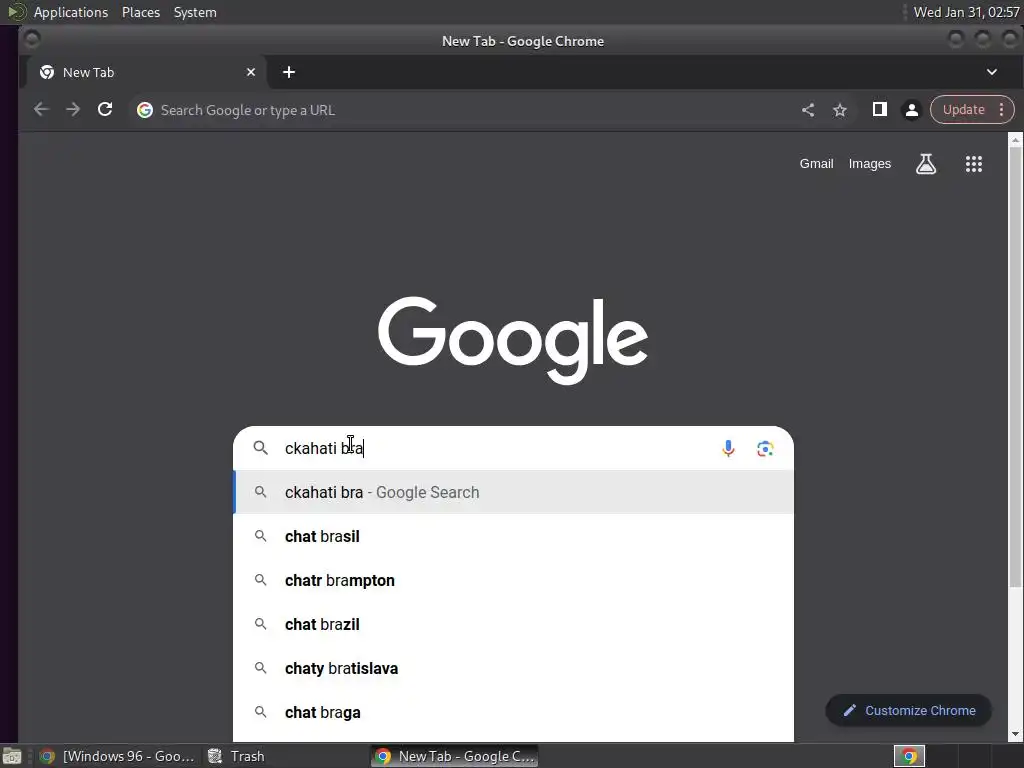This screenshot has height=768, width=1024.
Task: Choose the chat brasil suggestion
Action: (x=513, y=536)
